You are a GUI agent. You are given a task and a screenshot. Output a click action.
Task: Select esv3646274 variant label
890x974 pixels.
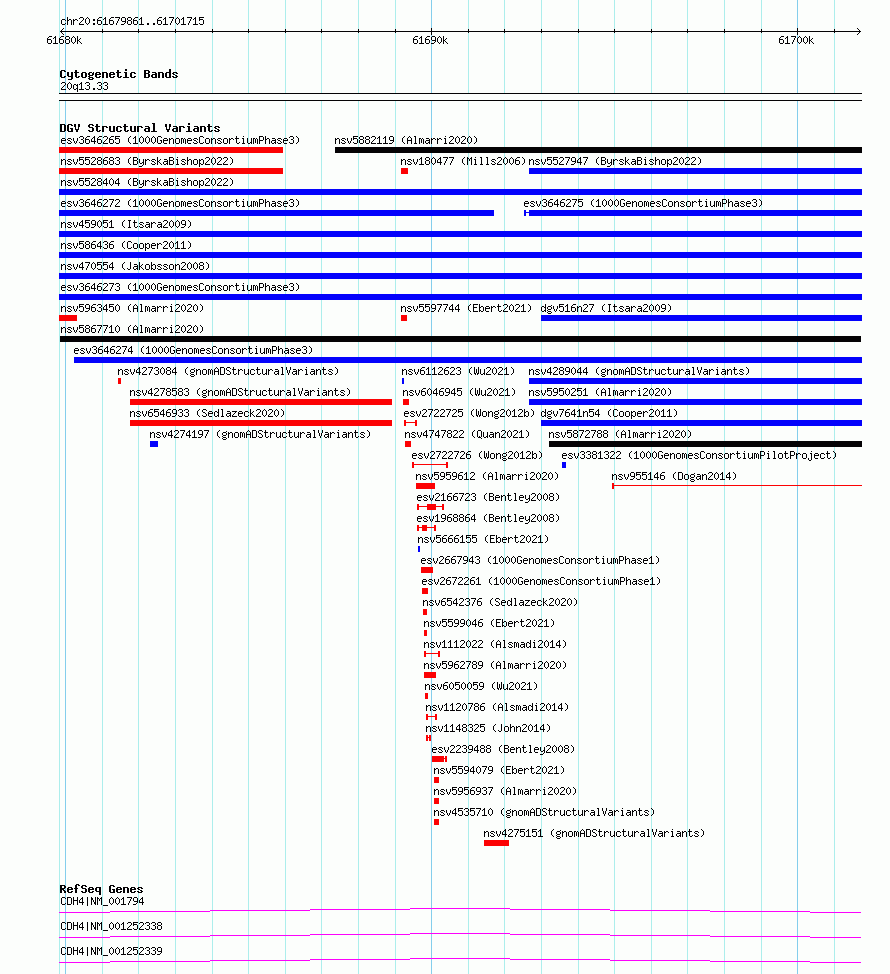pos(193,350)
